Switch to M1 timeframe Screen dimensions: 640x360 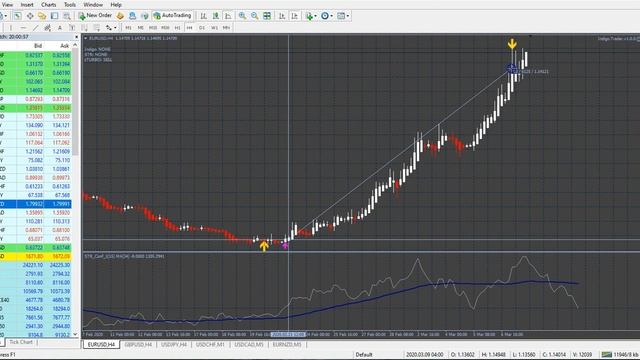(128, 28)
